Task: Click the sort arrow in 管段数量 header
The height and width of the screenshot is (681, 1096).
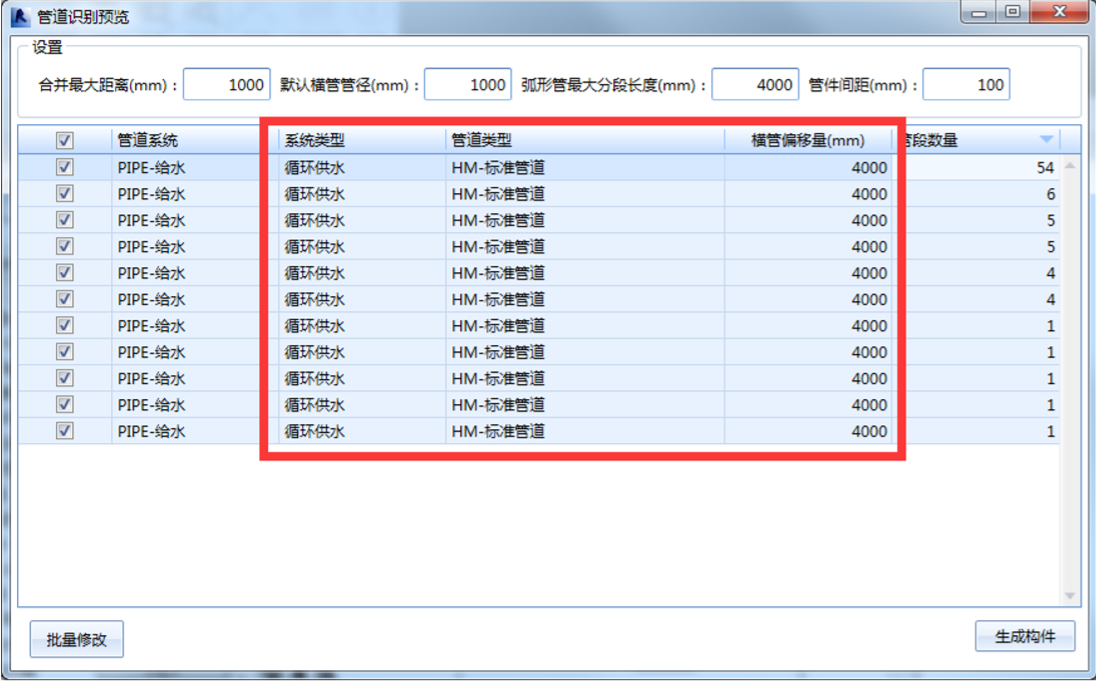Action: tap(1046, 139)
